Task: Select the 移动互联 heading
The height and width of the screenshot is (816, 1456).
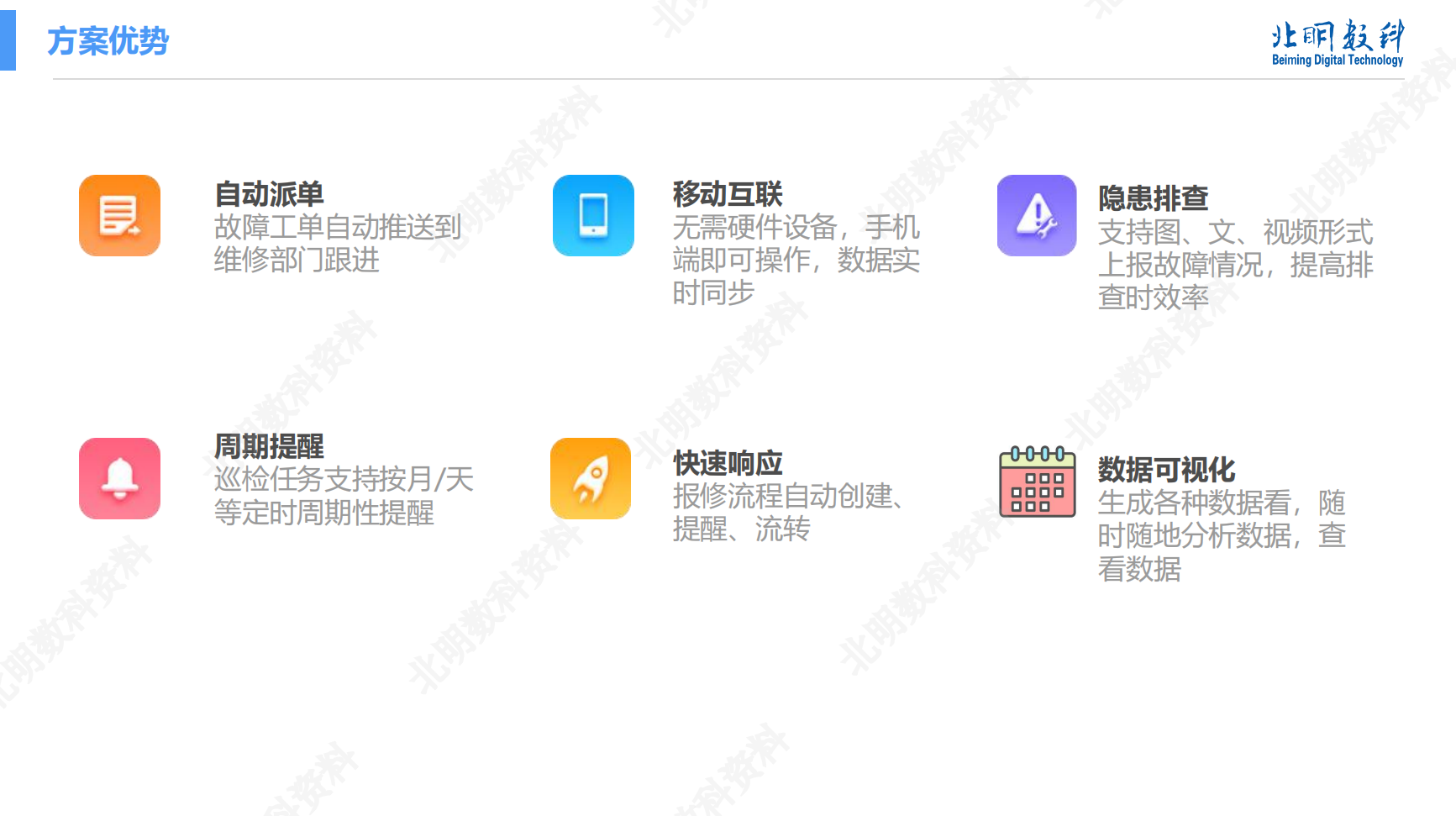Action: (728, 194)
